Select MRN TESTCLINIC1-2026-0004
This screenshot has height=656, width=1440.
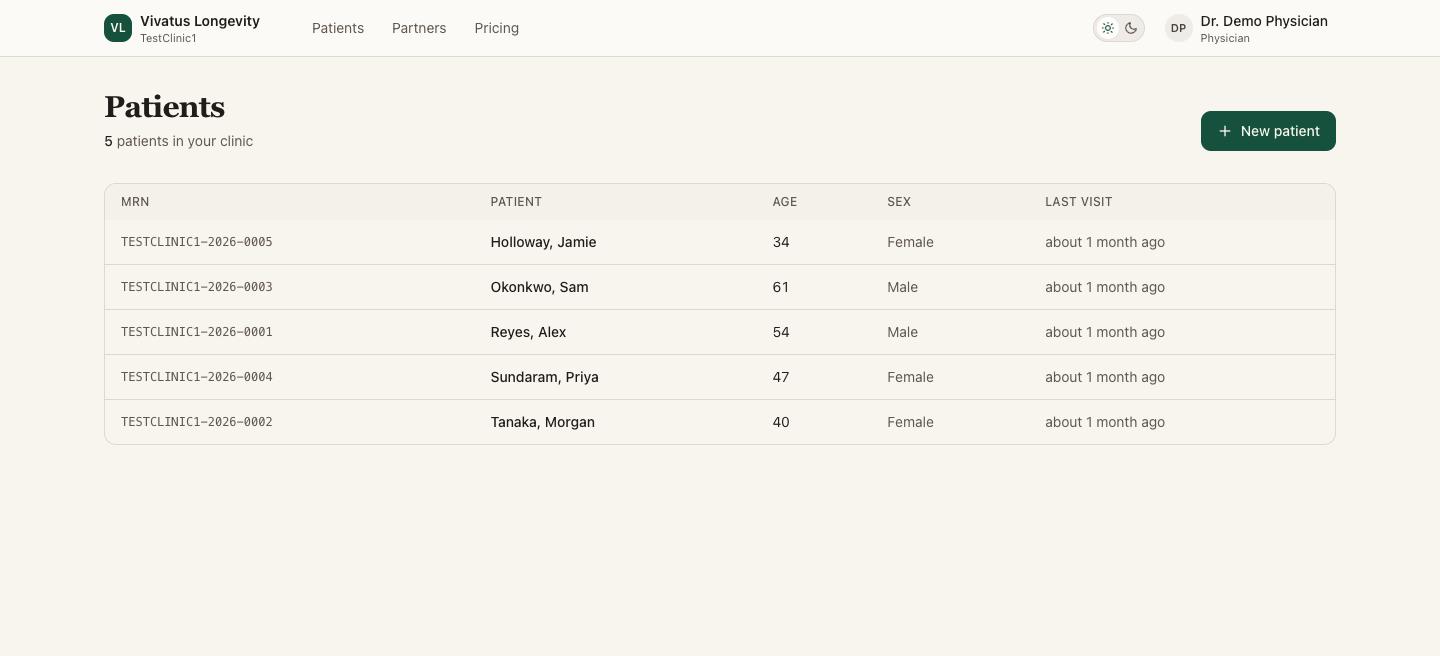tap(197, 377)
